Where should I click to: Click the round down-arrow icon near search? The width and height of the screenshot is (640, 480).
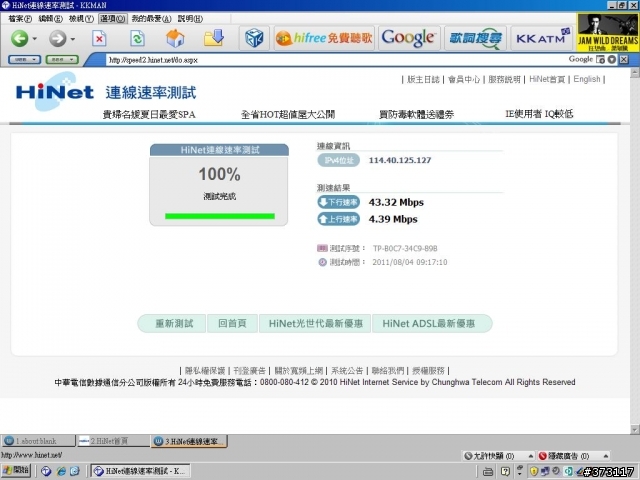click(611, 60)
